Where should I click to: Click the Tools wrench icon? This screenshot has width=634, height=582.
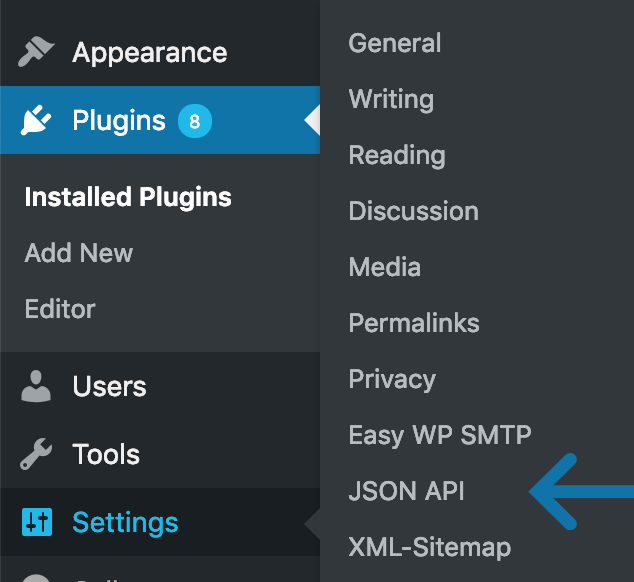coord(36,454)
